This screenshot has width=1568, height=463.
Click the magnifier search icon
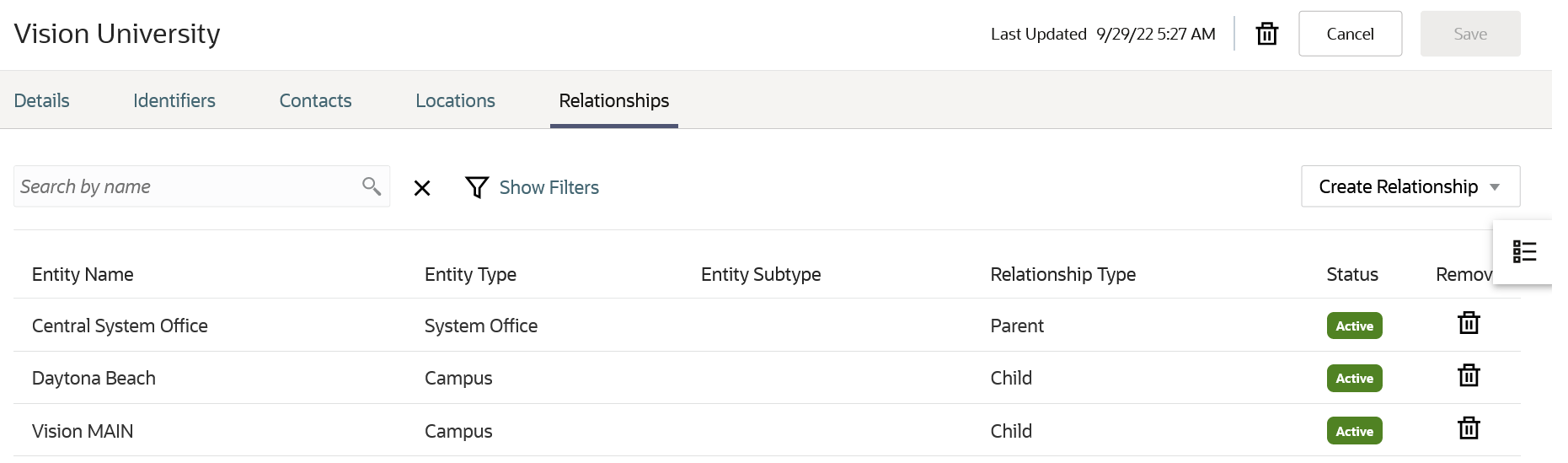371,186
